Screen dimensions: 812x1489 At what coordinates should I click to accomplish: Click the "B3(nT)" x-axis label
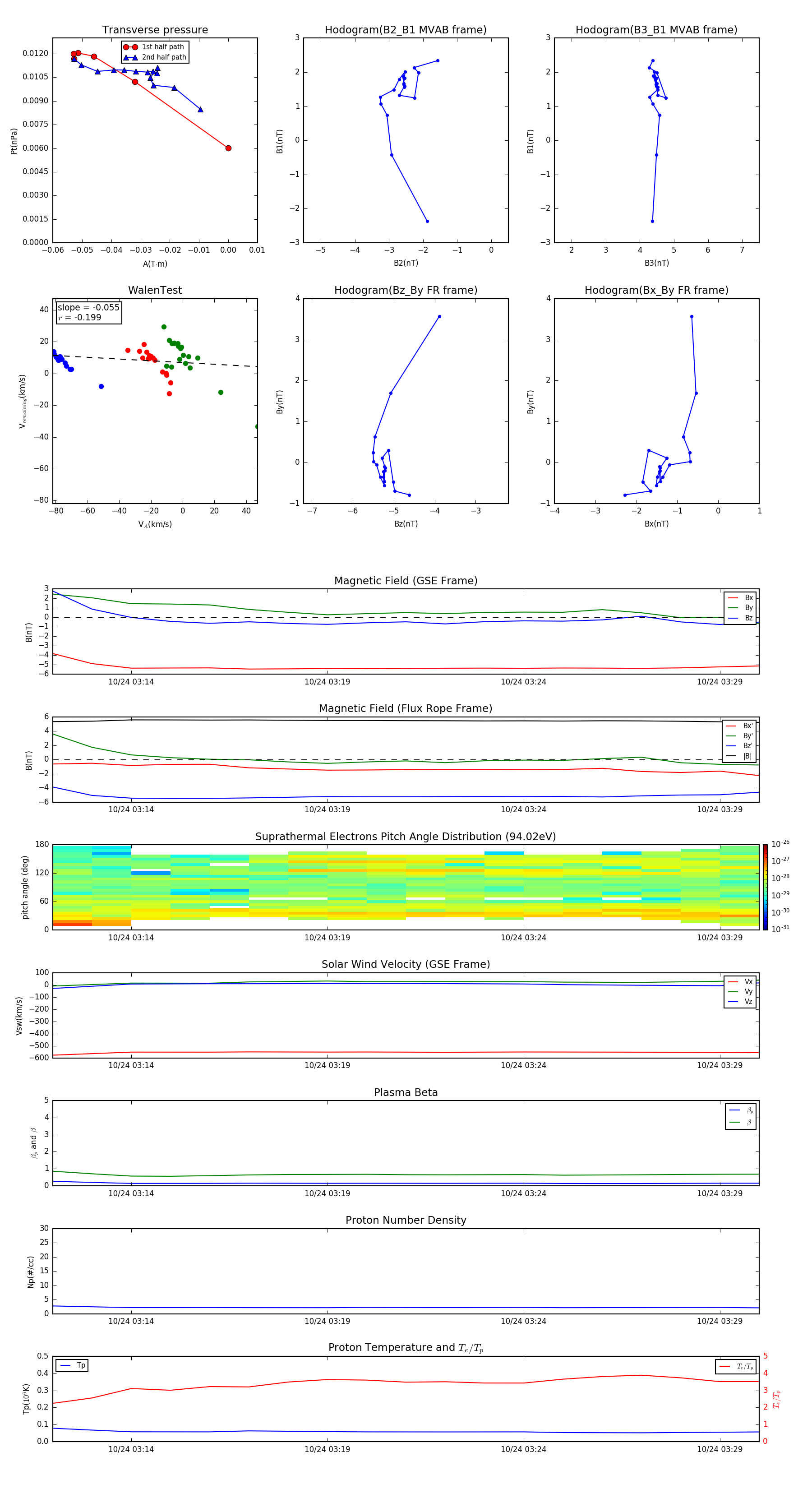(656, 264)
